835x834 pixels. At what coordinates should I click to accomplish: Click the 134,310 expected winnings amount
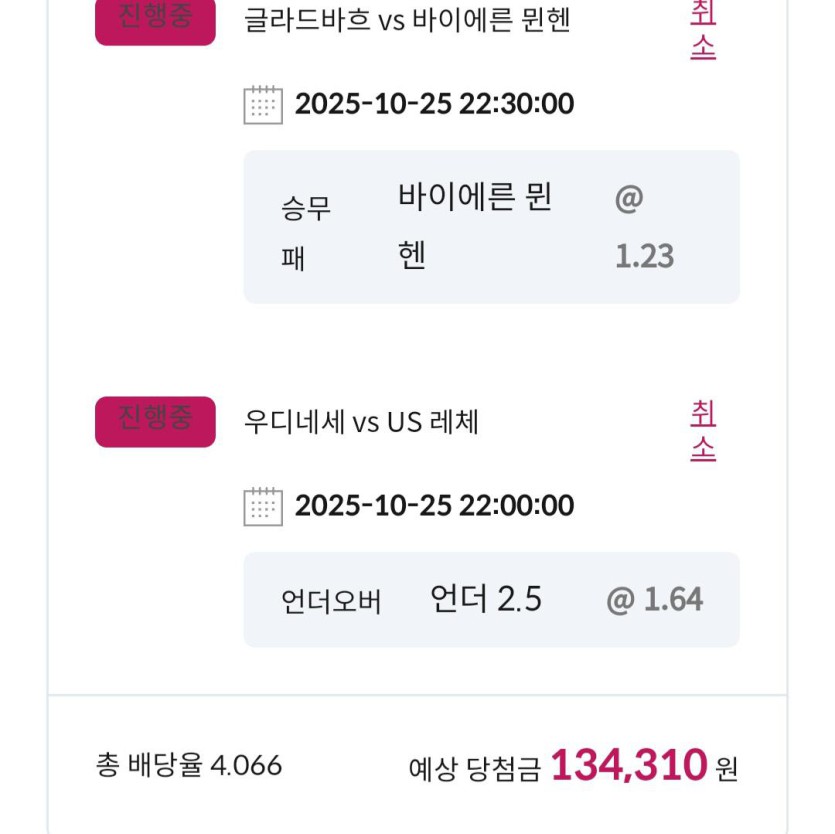(x=629, y=766)
